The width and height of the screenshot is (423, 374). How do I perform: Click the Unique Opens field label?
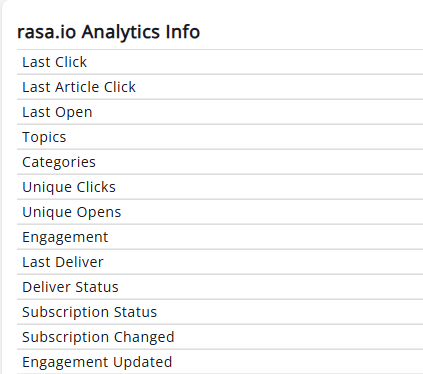tap(71, 212)
